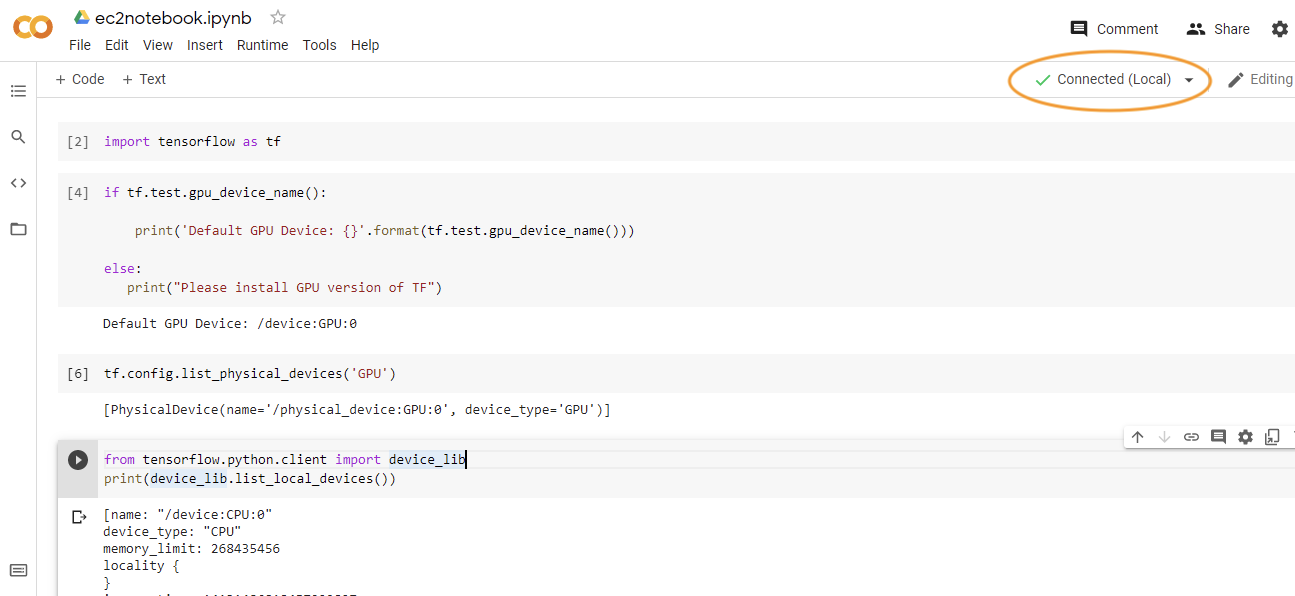Viewport: 1295px width, 596px height.
Task: Open the Runtime menu
Action: tap(263, 45)
